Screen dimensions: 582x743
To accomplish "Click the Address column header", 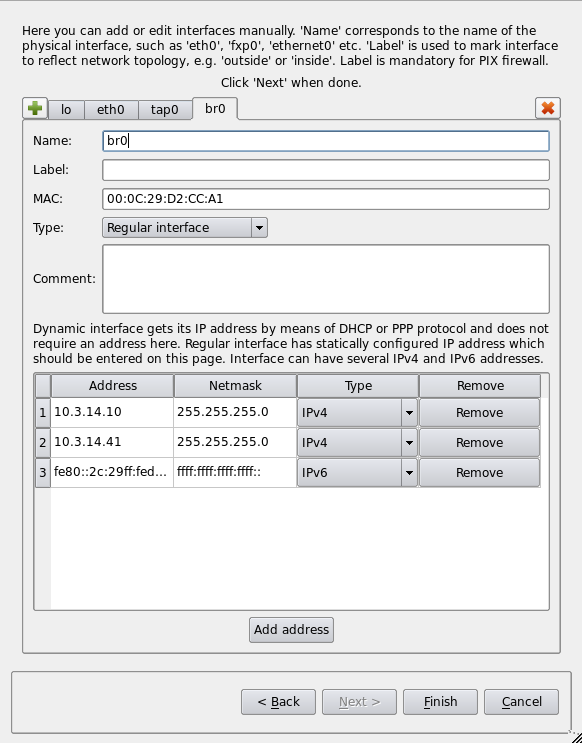I will (x=112, y=386).
